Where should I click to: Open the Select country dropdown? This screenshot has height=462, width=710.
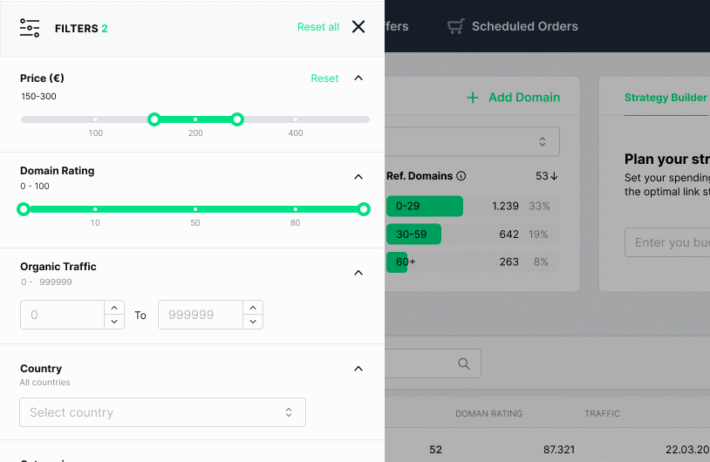coord(162,412)
